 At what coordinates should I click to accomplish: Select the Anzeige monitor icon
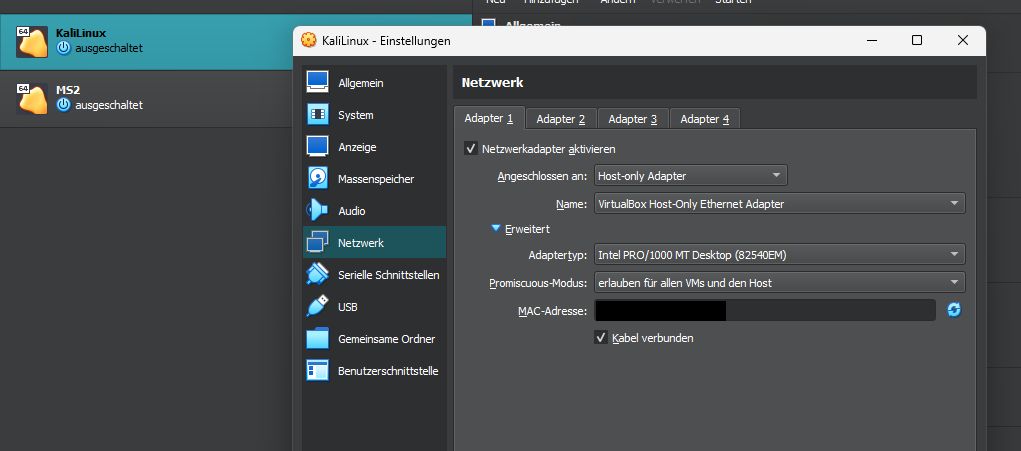coord(317,146)
